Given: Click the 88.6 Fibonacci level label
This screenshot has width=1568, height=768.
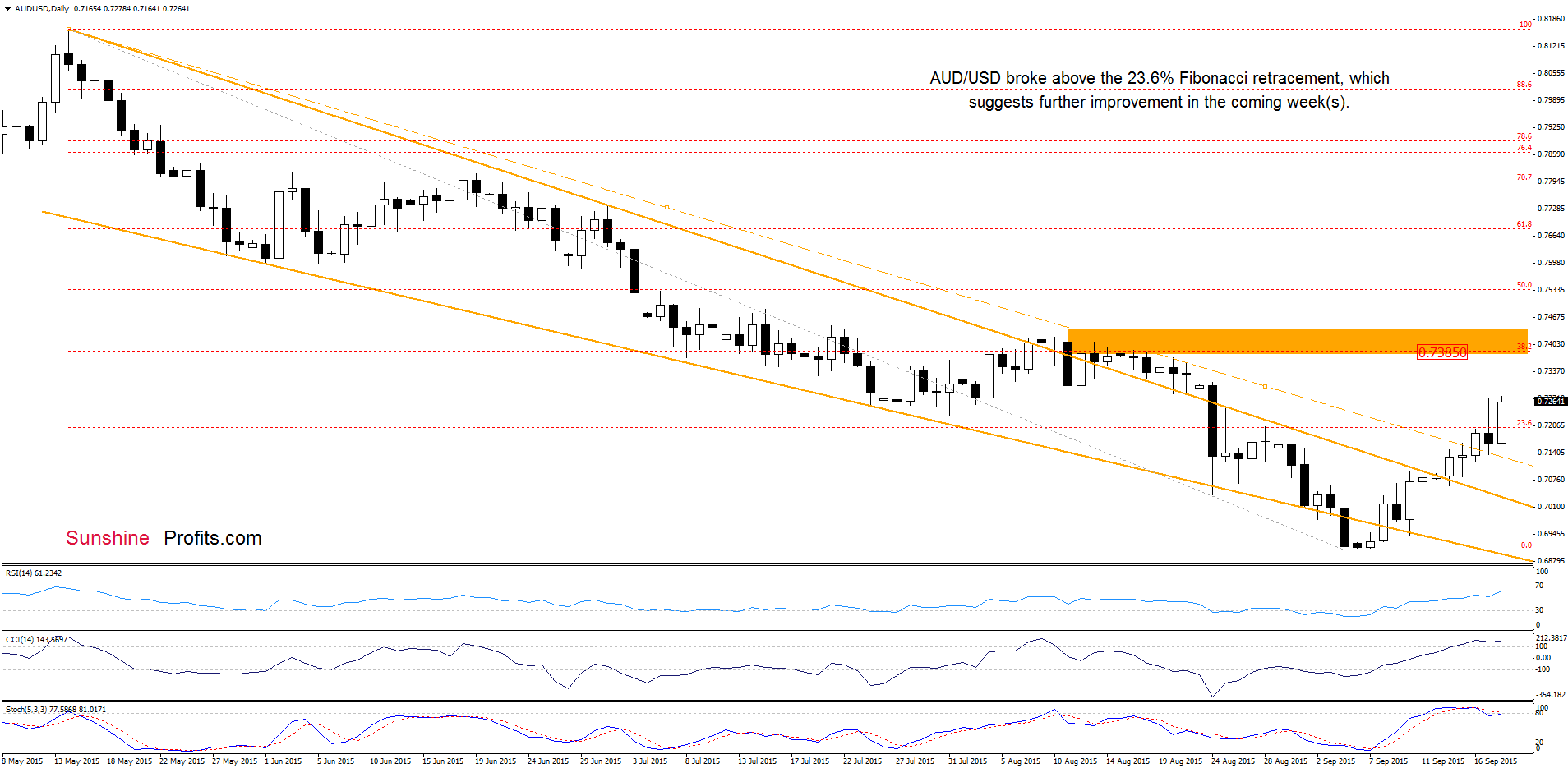Looking at the screenshot, I should 1524,85.
